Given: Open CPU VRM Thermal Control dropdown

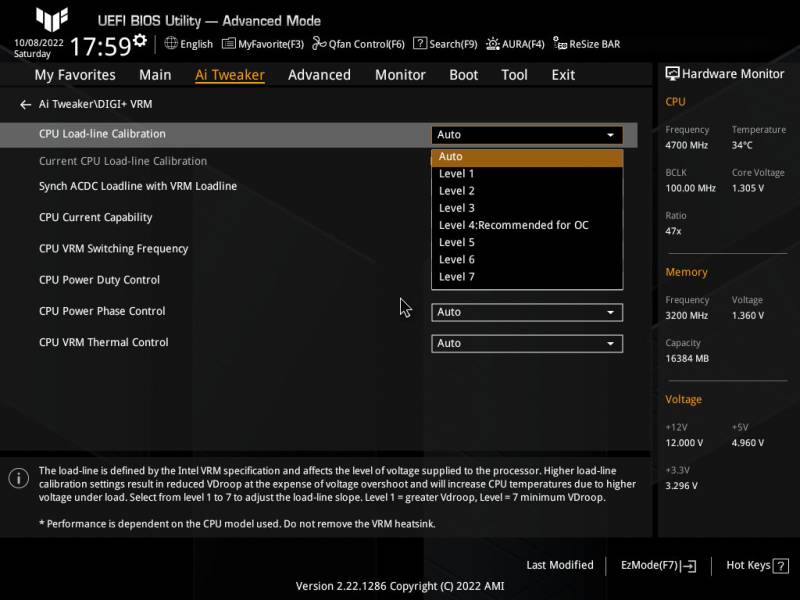Looking at the screenshot, I should (x=527, y=343).
